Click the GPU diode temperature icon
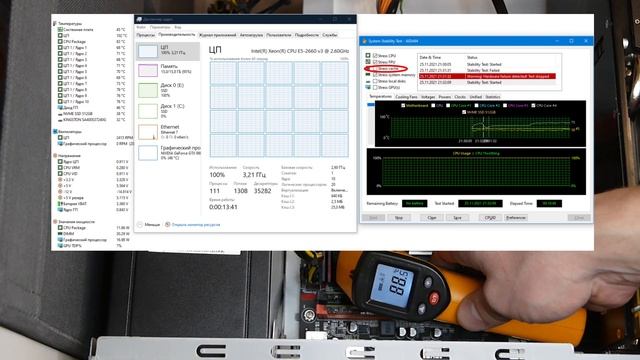Viewport: 640px width, 360px height. [60, 108]
